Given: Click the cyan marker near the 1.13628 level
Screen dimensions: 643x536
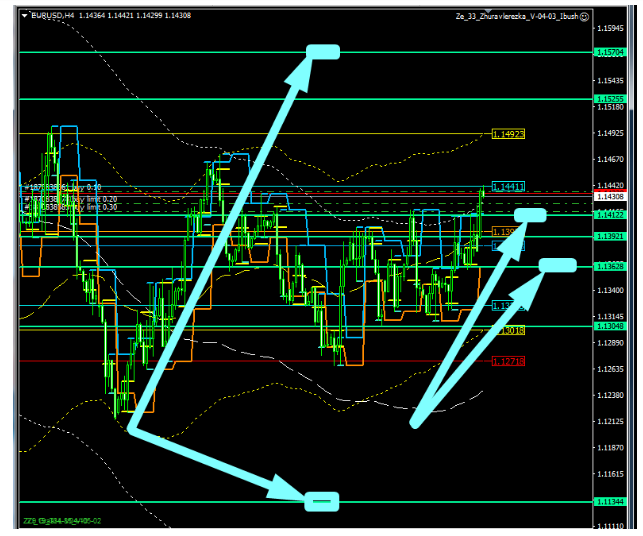Looking at the screenshot, I should tap(558, 265).
